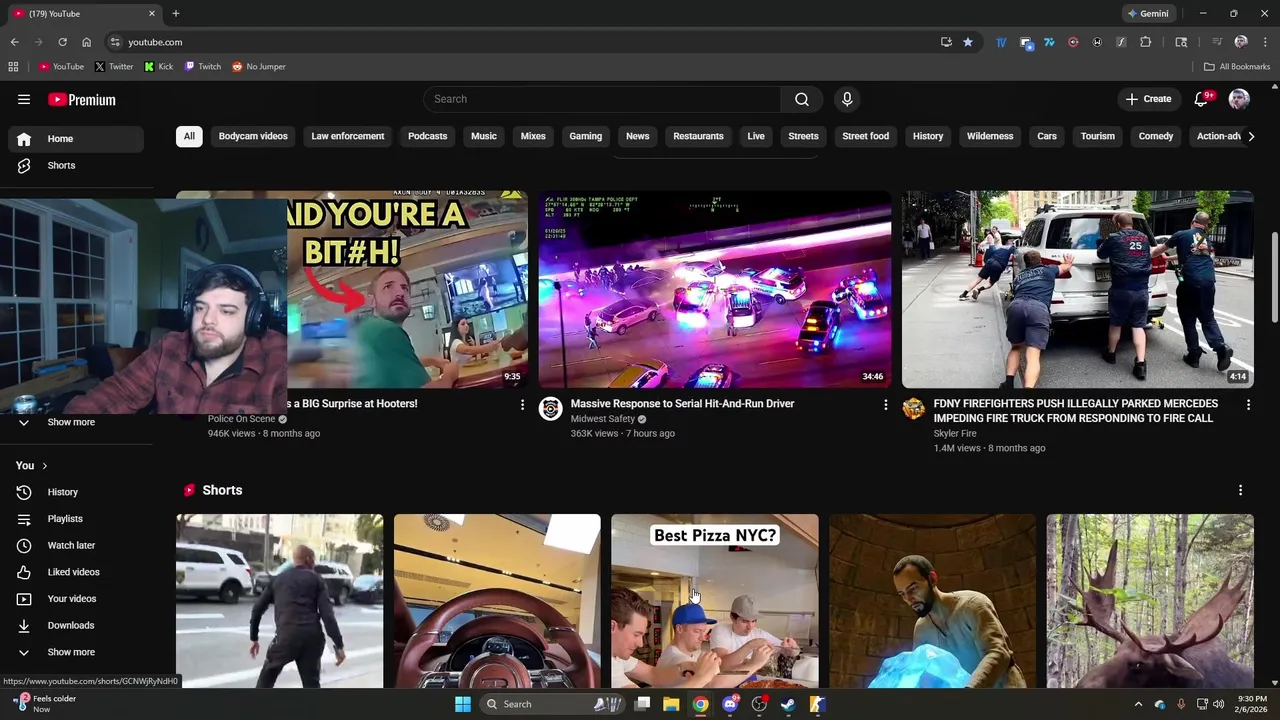The image size is (1280, 720).
Task: Select the Law enforcement chip
Action: [348, 136]
